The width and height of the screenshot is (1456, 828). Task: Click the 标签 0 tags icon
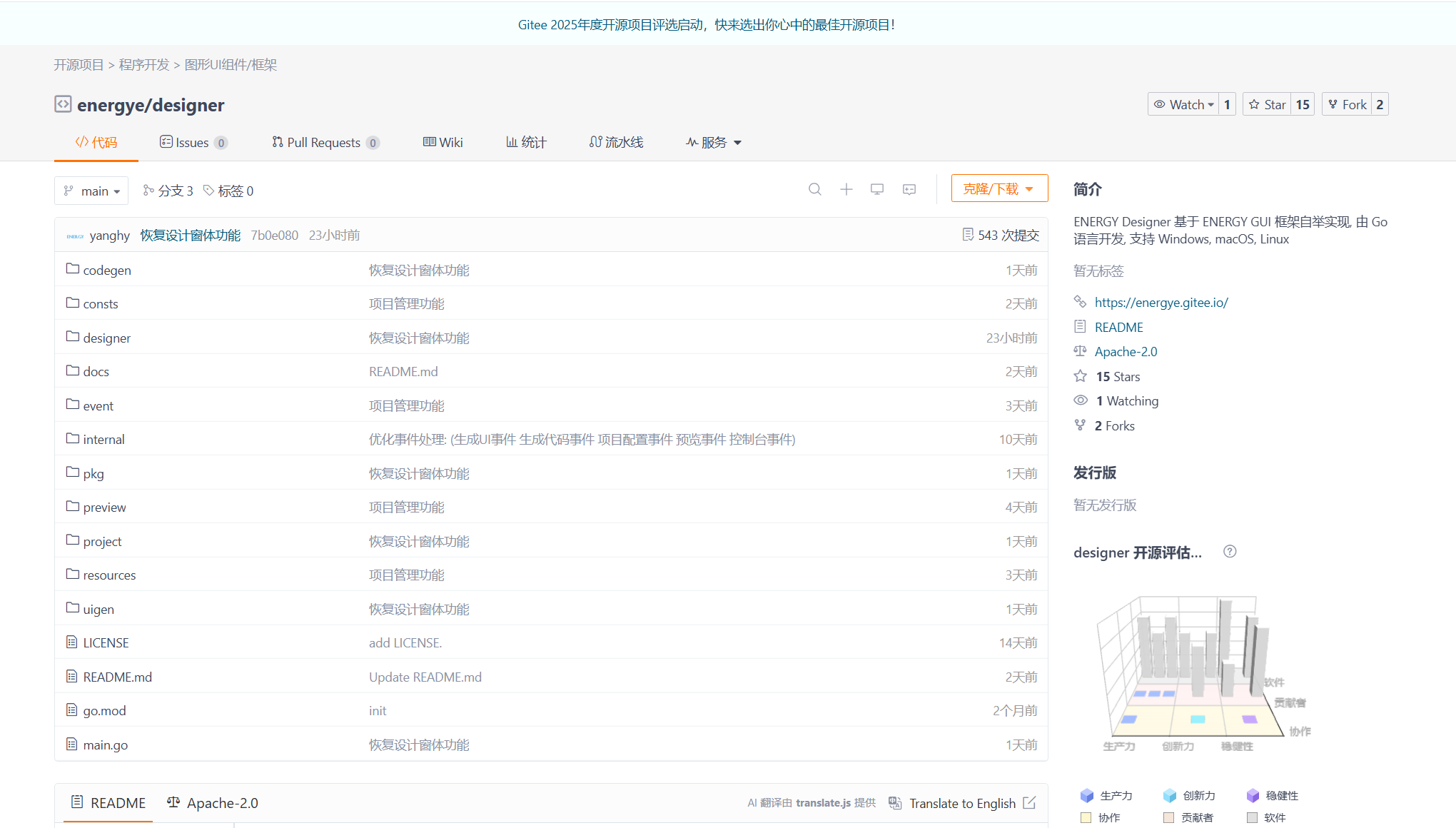(209, 191)
